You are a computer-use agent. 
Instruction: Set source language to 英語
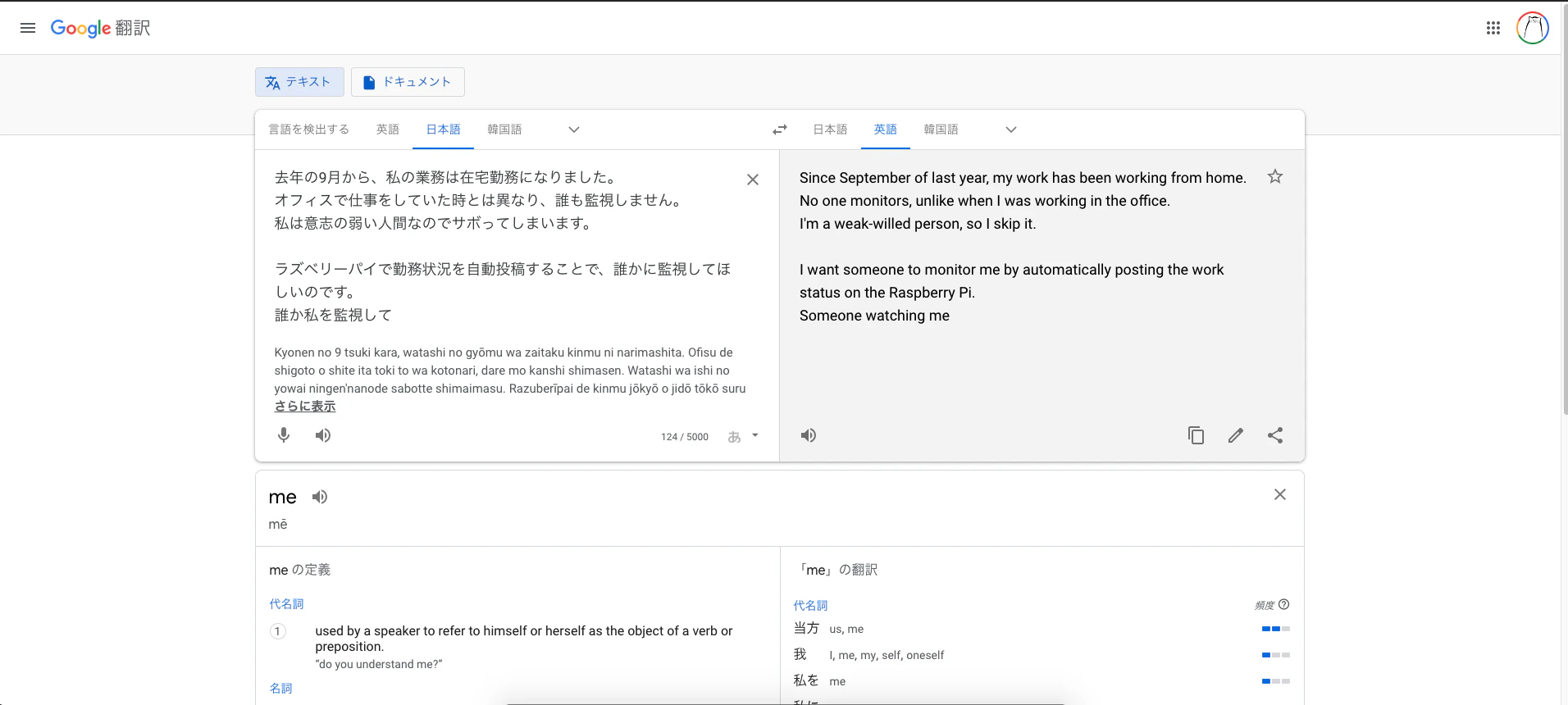tap(388, 130)
